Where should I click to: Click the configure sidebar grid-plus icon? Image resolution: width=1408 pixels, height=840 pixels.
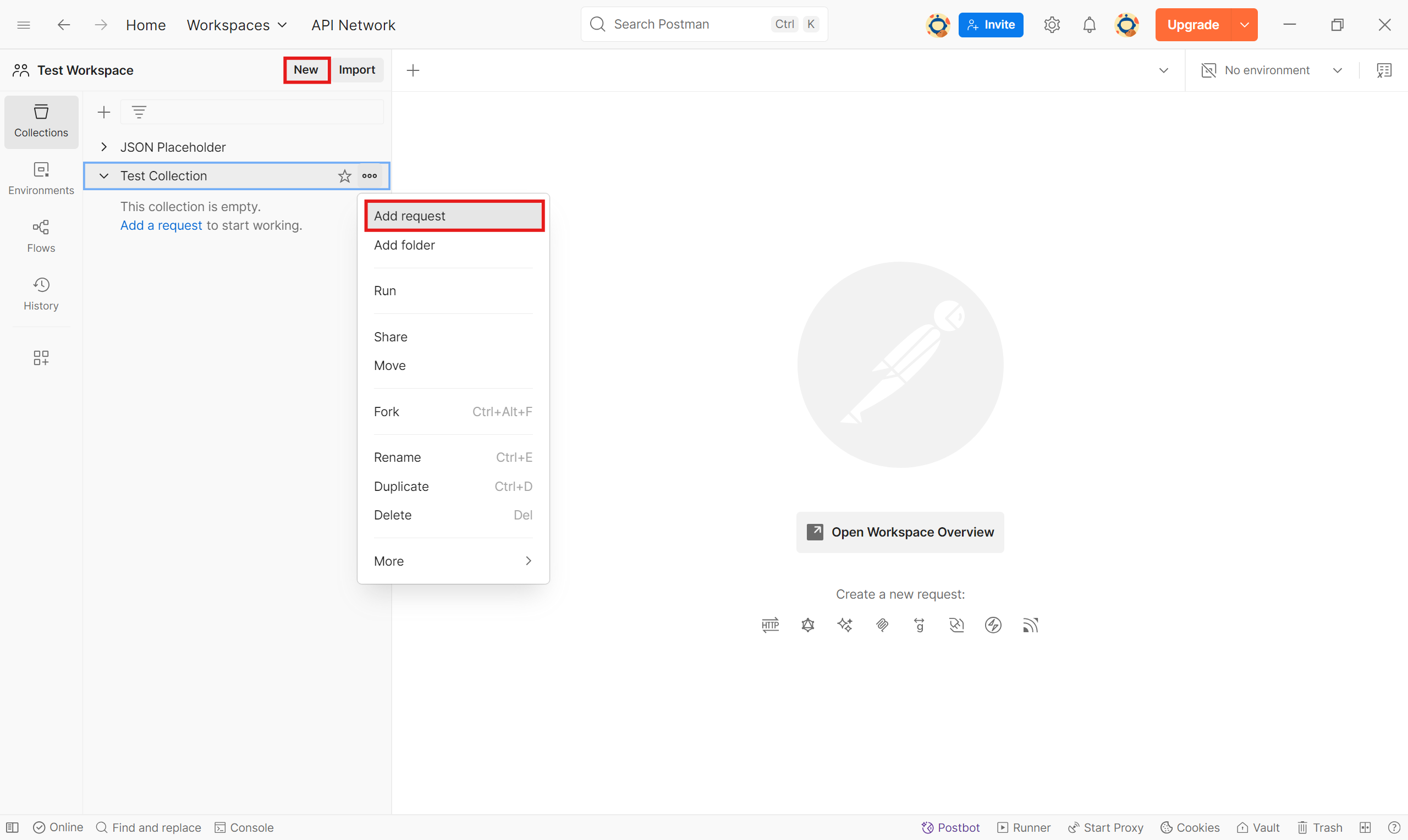coord(41,358)
